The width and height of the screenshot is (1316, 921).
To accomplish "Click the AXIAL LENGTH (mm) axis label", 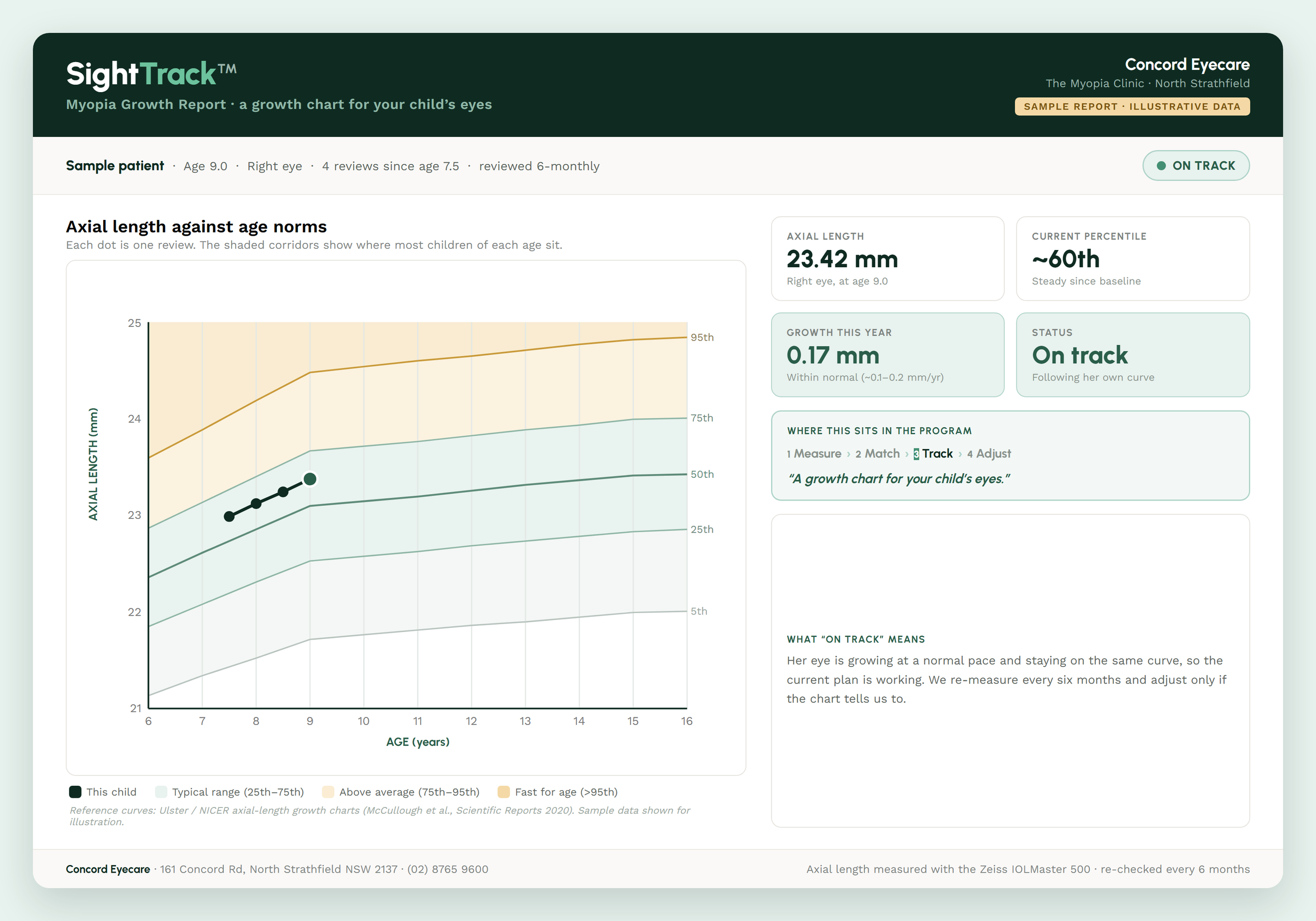I will coord(93,464).
